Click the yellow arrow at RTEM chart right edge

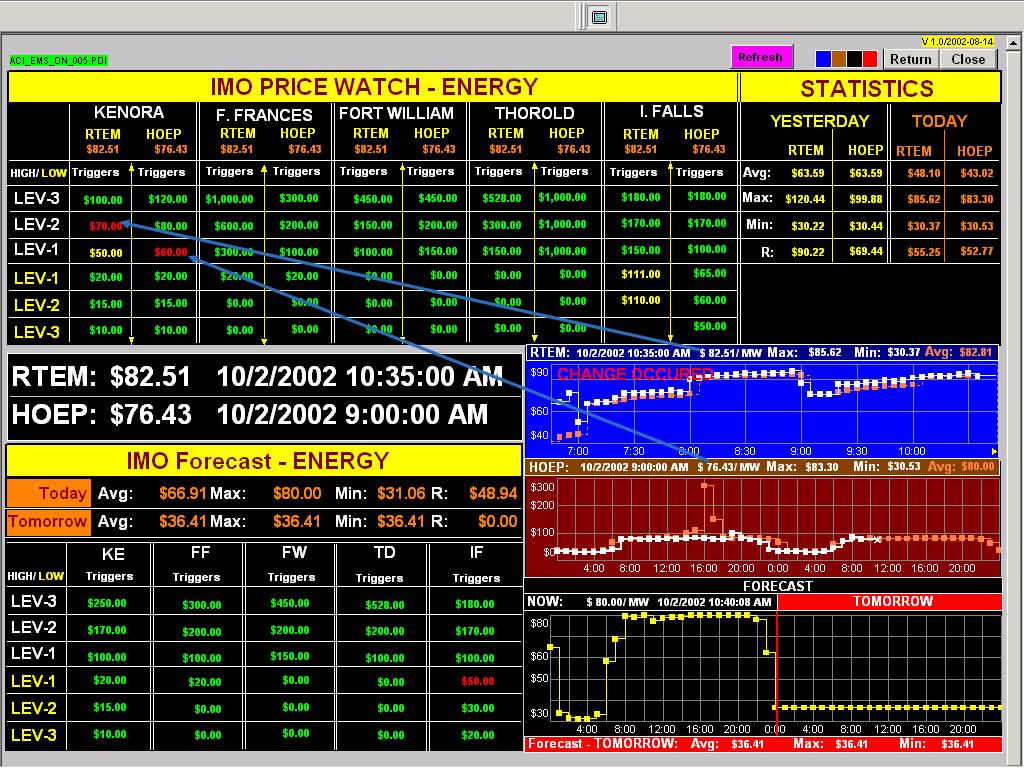pyautogui.click(x=994, y=452)
